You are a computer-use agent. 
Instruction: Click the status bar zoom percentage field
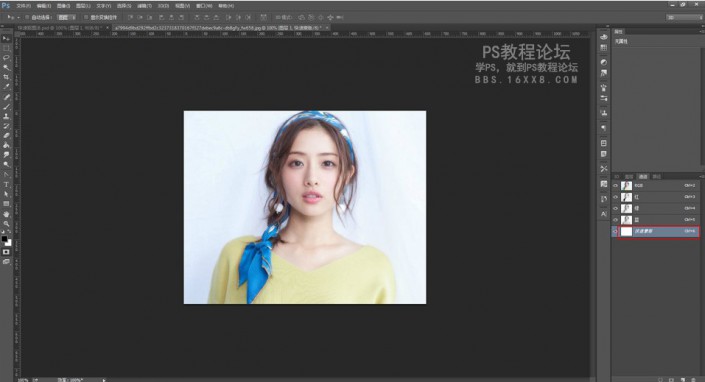tap(22, 380)
